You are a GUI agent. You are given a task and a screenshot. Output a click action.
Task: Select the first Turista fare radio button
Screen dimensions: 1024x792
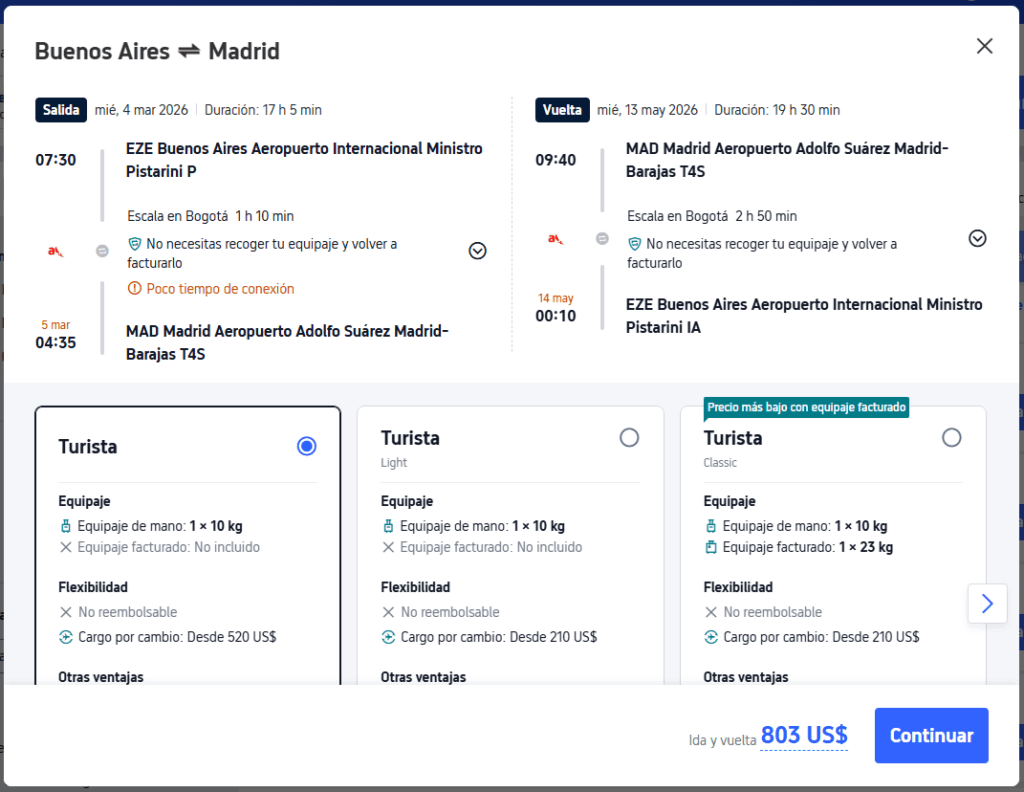[x=307, y=446]
